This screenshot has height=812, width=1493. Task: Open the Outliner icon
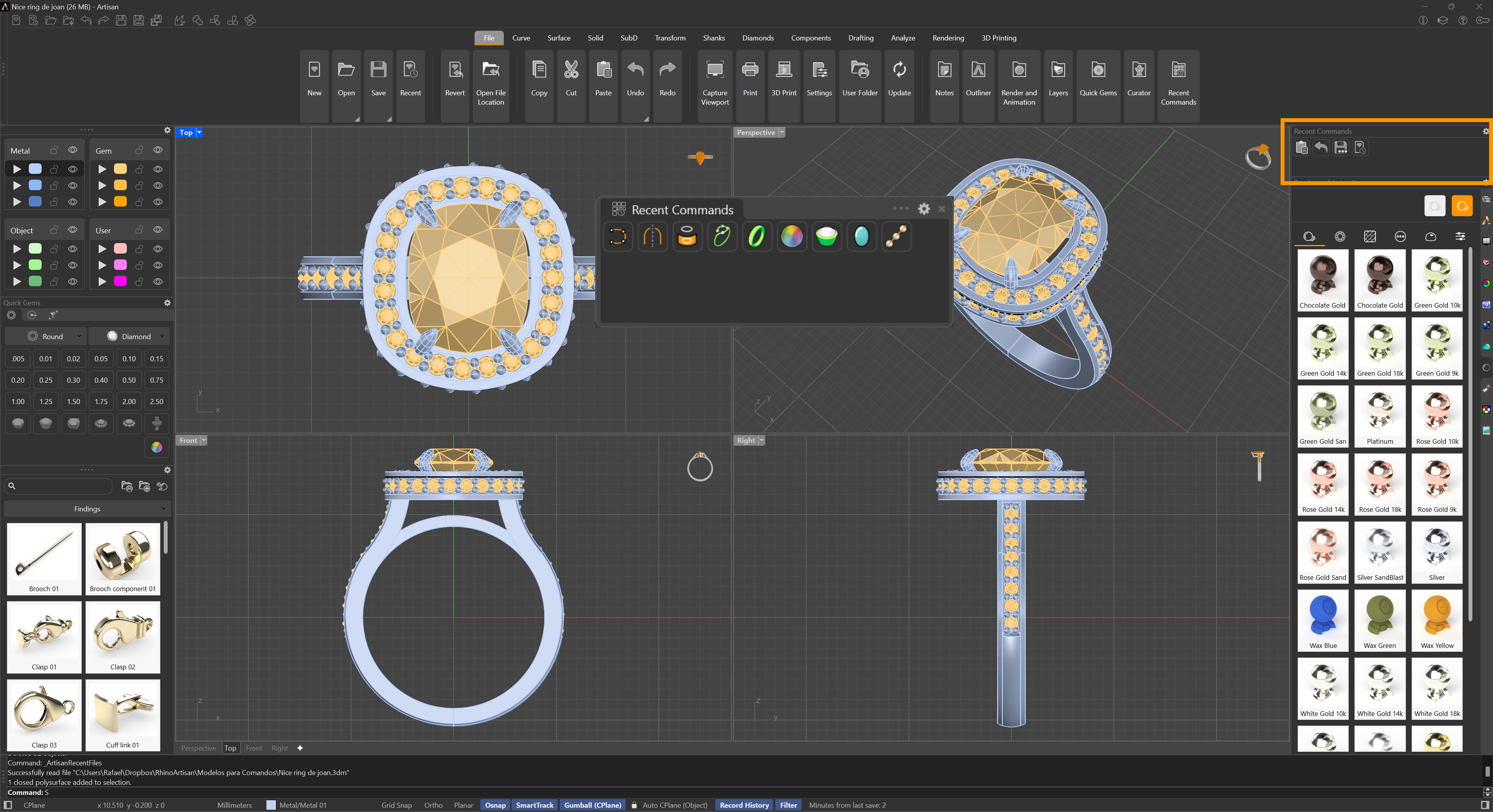coord(978,70)
